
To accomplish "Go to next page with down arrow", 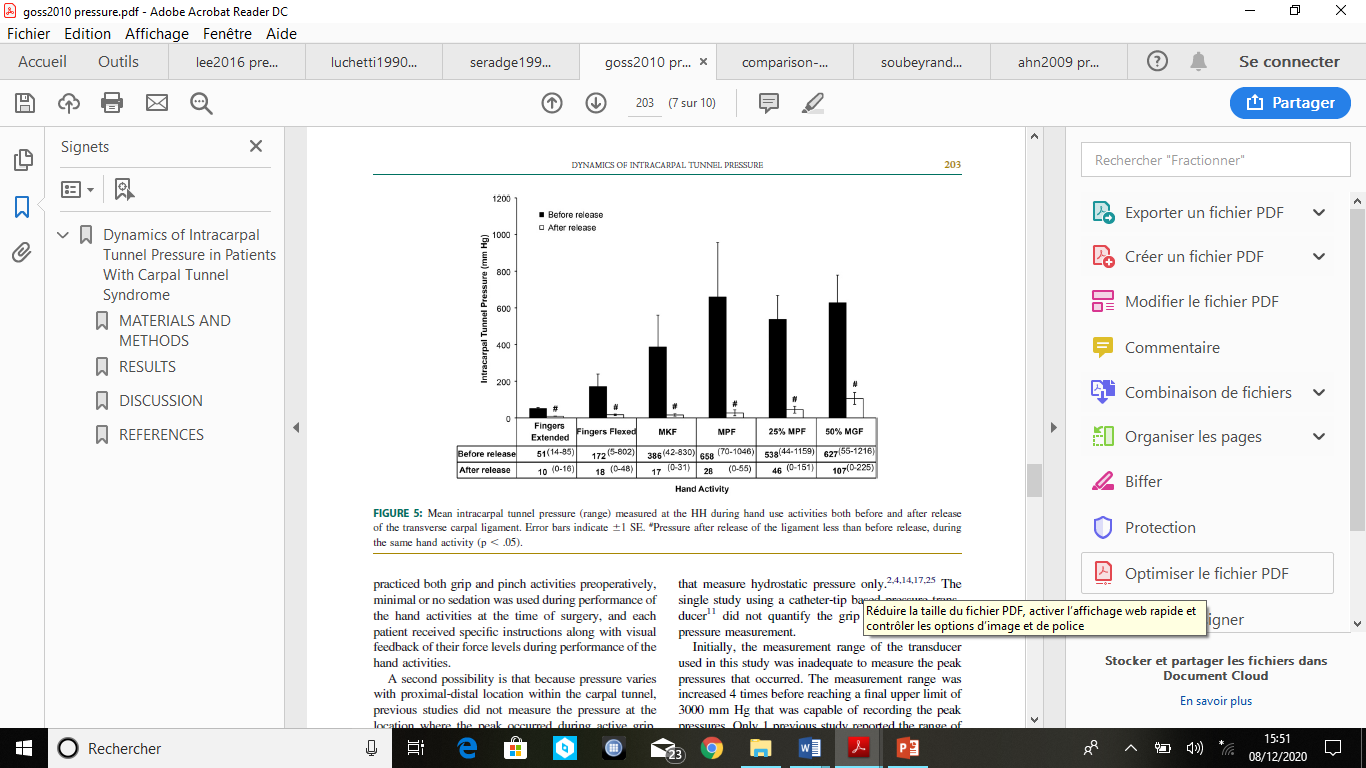I will pyautogui.click(x=596, y=103).
